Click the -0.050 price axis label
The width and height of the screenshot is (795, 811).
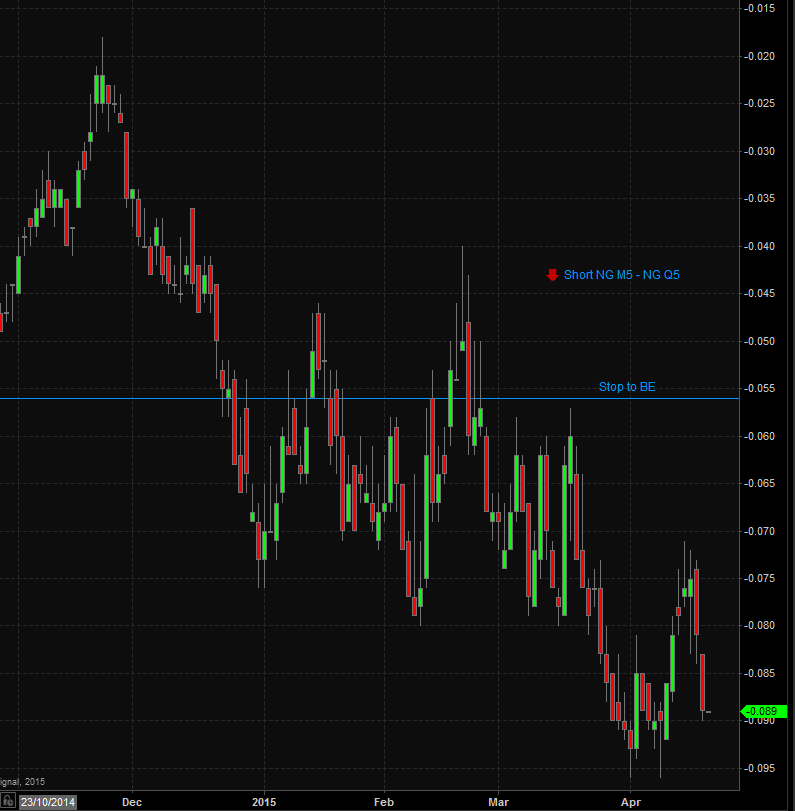coord(760,341)
